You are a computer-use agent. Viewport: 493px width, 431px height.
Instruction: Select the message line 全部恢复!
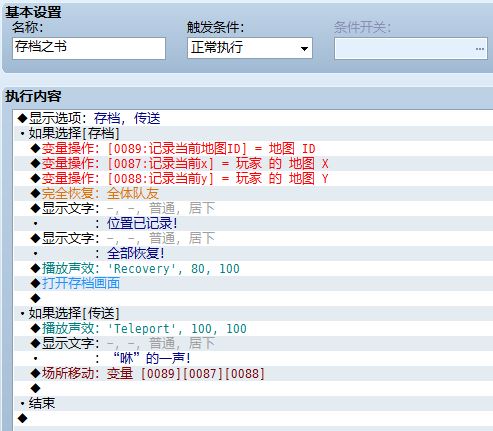[253, 253]
